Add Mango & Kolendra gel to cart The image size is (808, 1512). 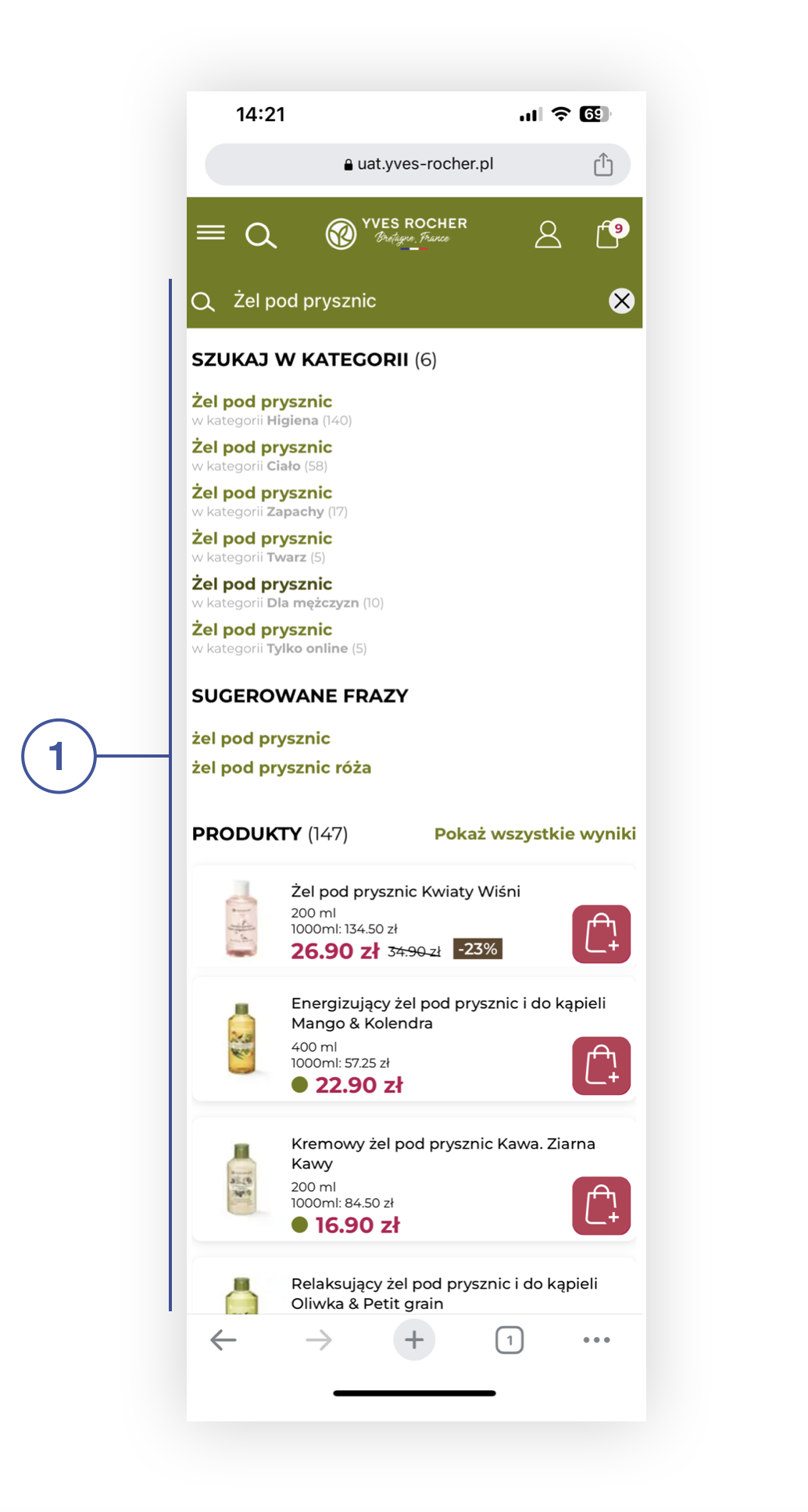point(602,1065)
